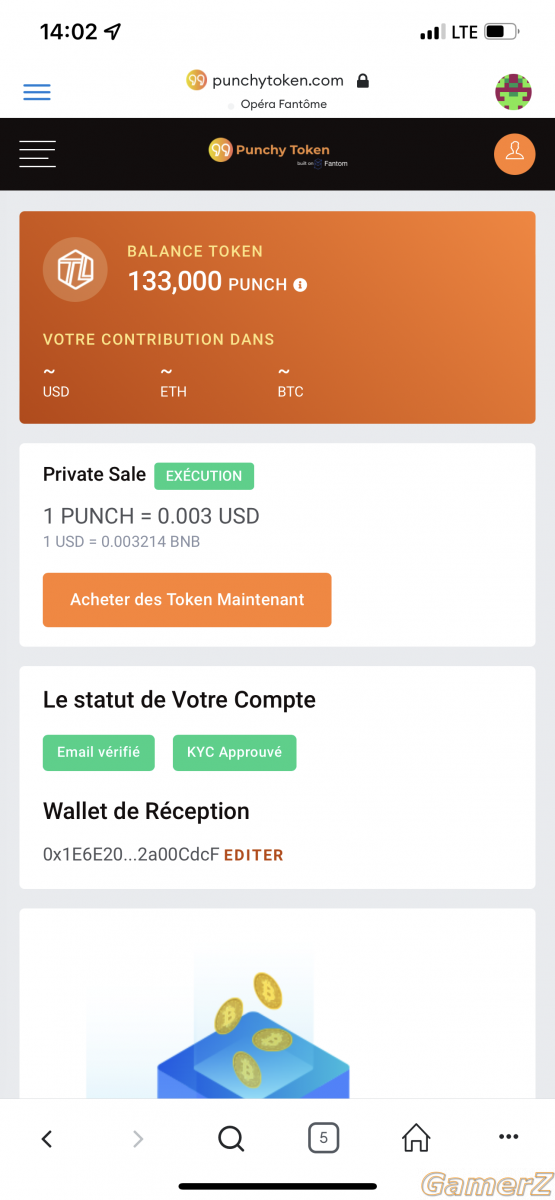Click Acheter des Token Maintenant button
This screenshot has height=1200, width=555.
pyautogui.click(x=187, y=600)
